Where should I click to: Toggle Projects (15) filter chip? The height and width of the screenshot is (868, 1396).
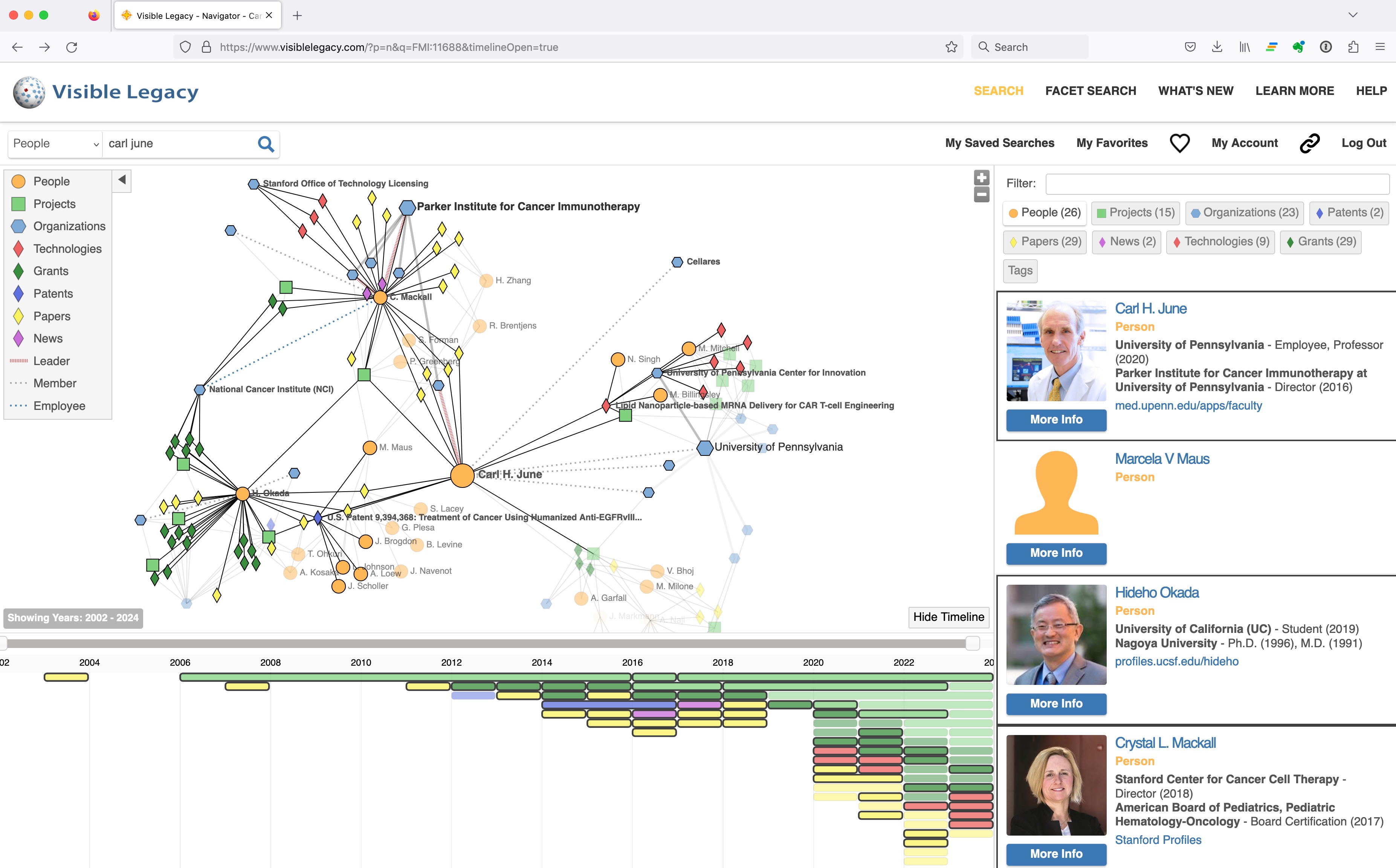(x=1135, y=213)
